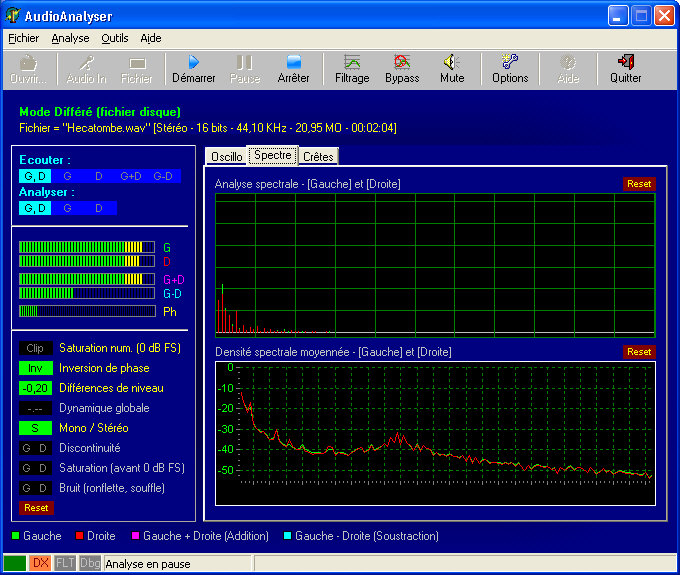The width and height of the screenshot is (680, 575).
Task: Select G+D under Ecouter
Action: (x=131, y=176)
